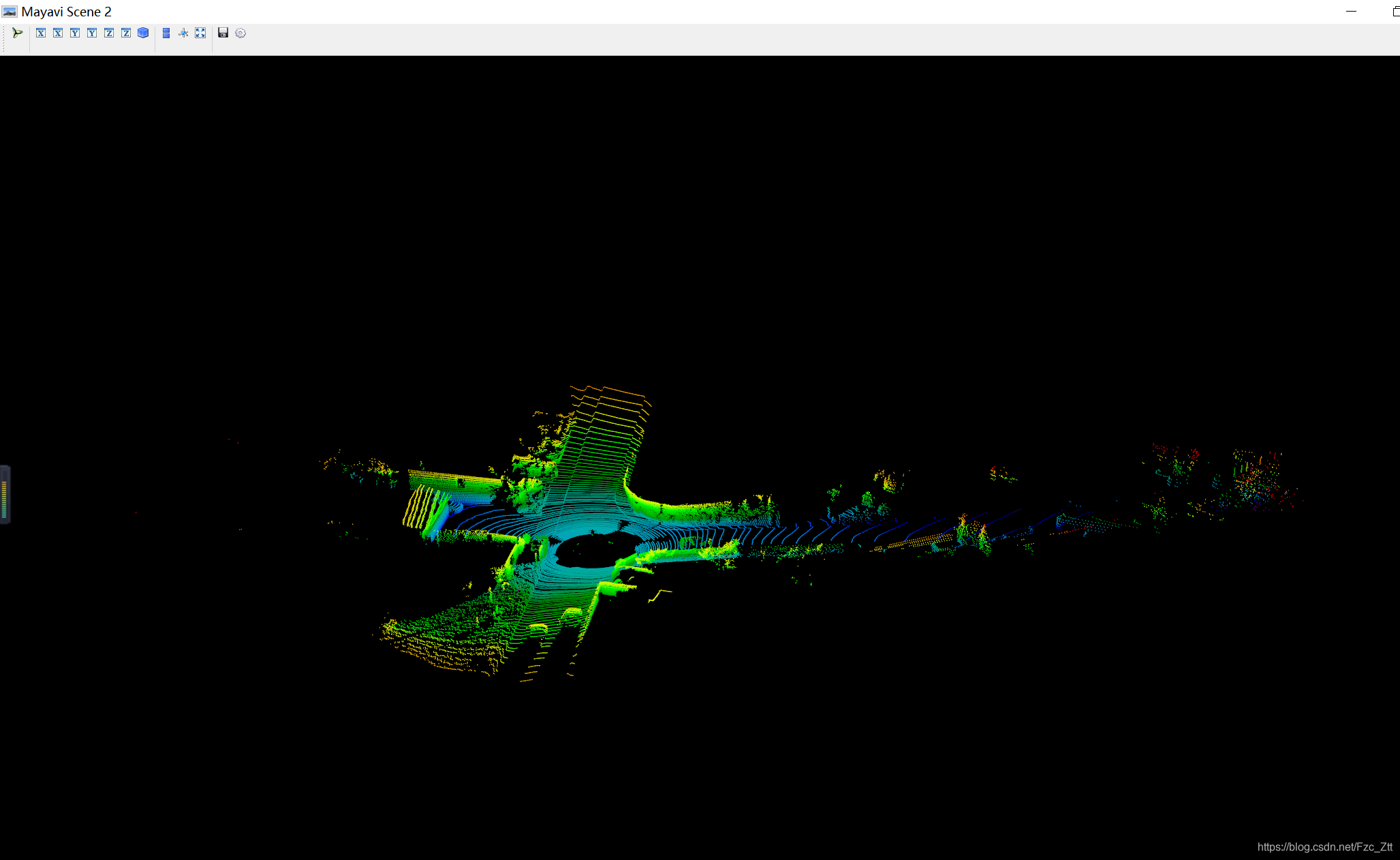Set view along the second Y axis button
The width and height of the screenshot is (1400, 860).
click(x=92, y=33)
